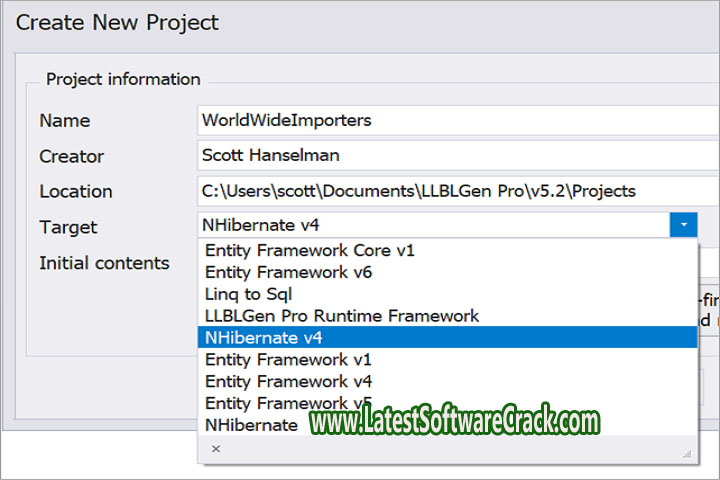The width and height of the screenshot is (720, 480).
Task: Click the Target label
Action: click(x=68, y=227)
